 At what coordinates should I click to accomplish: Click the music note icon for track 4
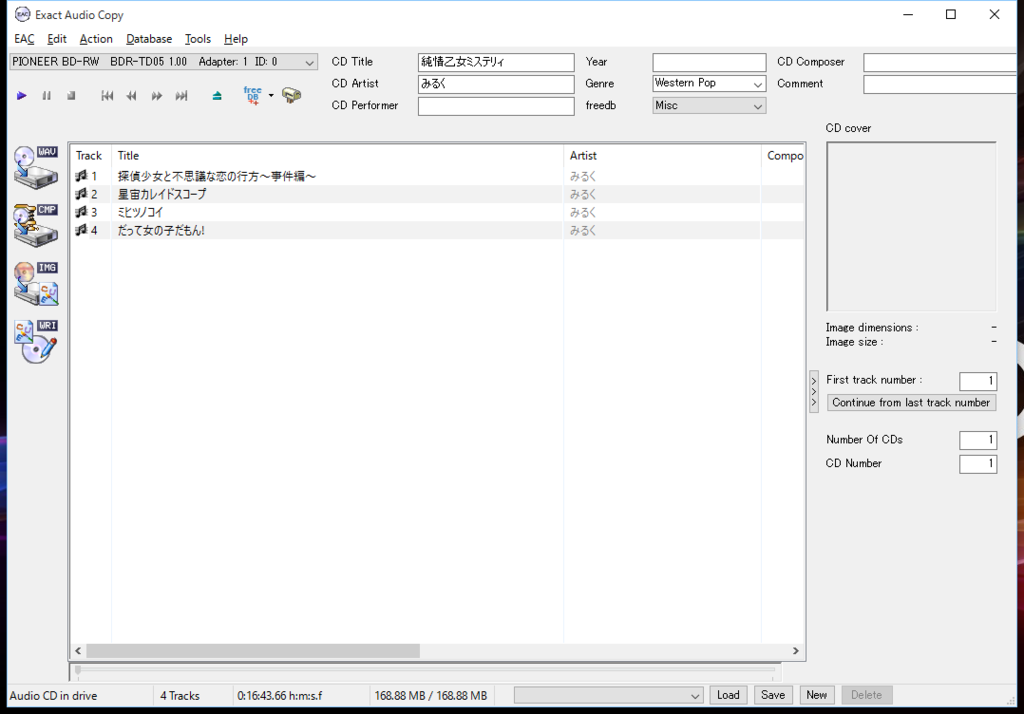click(x=81, y=230)
